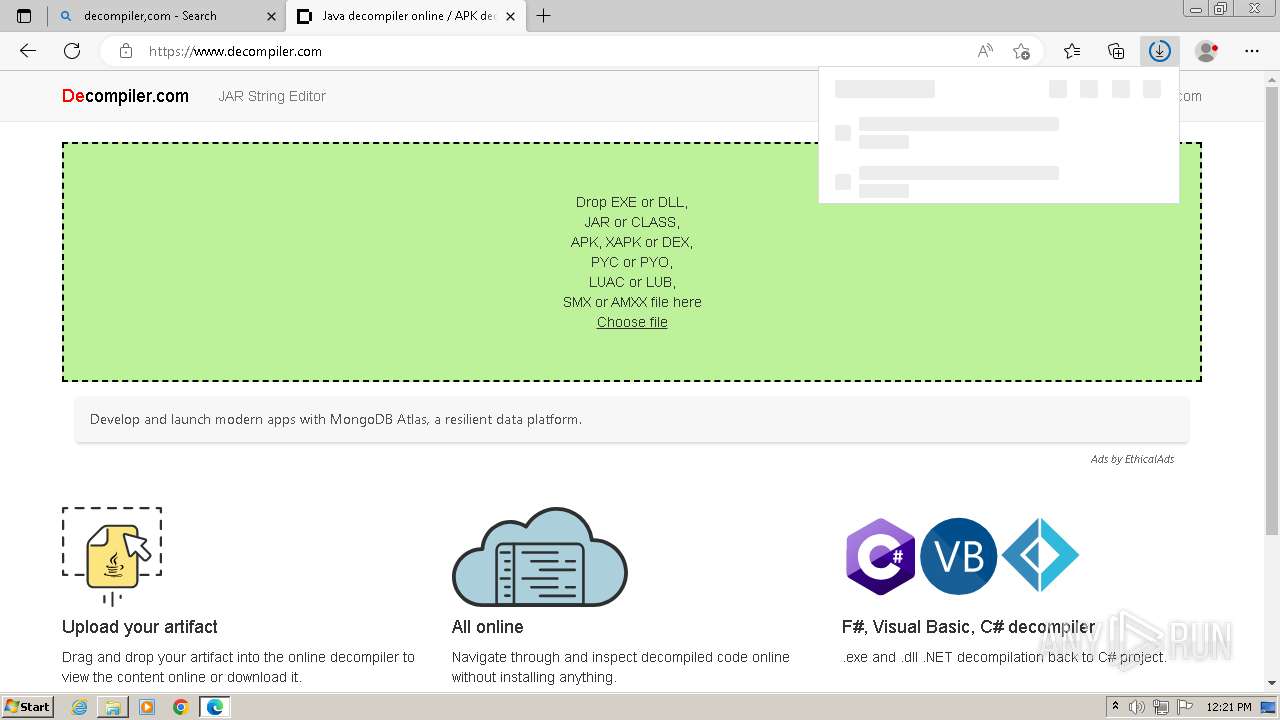Click the F# logo icon

1040,555
